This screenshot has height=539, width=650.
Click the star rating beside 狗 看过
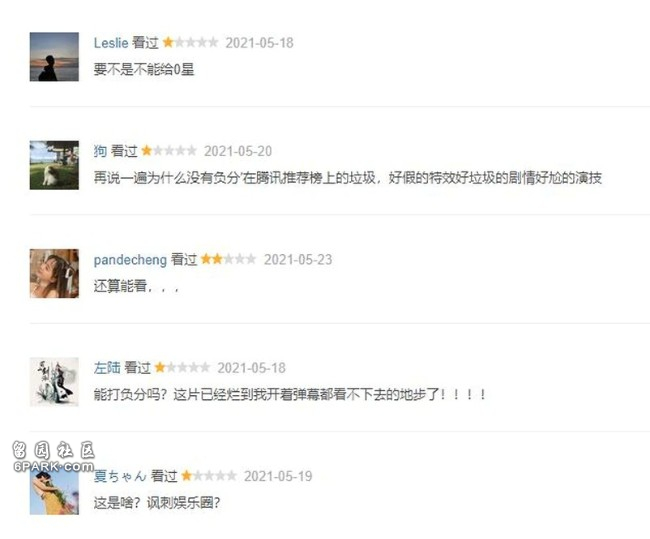coord(169,151)
